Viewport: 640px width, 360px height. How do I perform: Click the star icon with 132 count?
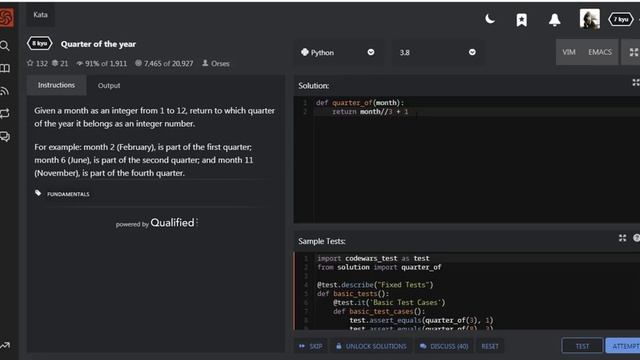coord(30,63)
